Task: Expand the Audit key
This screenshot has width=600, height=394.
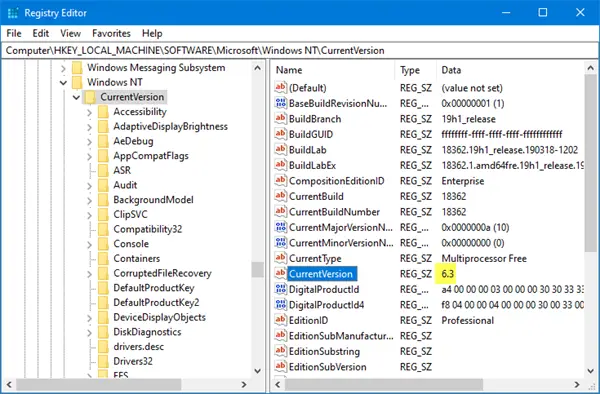Action: (x=89, y=186)
